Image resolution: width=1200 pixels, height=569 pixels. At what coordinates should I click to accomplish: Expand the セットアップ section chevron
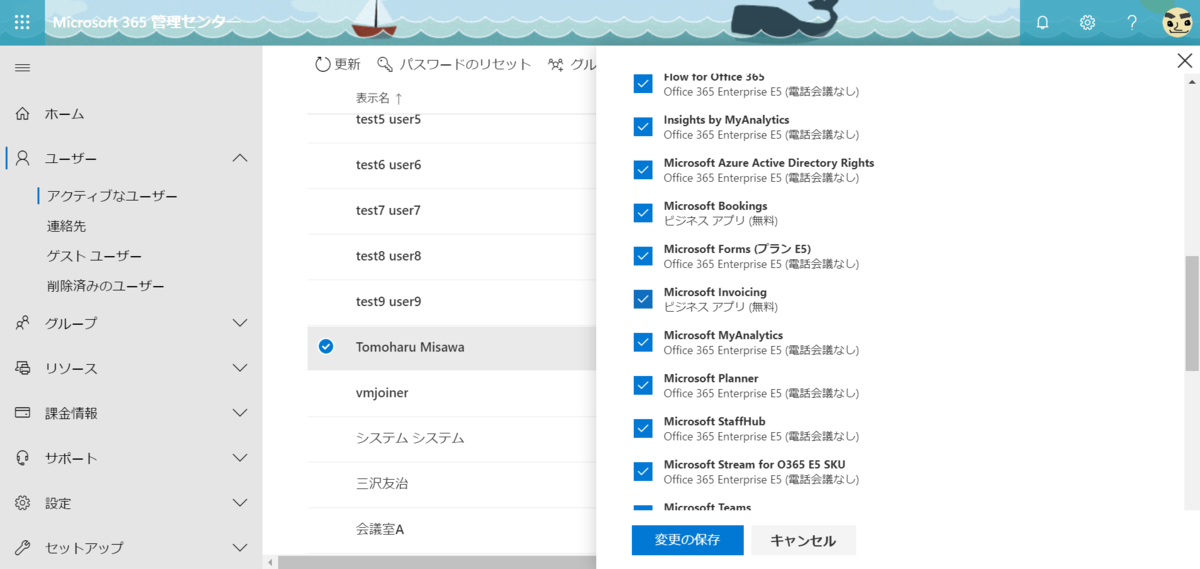point(239,548)
